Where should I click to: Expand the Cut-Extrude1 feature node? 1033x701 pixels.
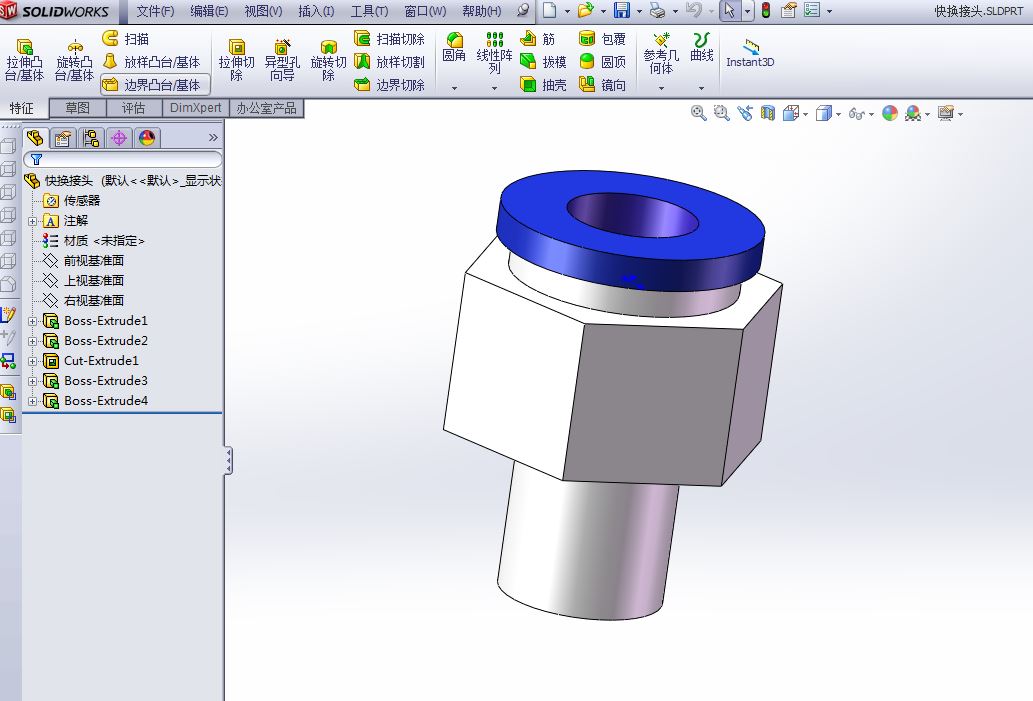[x=32, y=362]
